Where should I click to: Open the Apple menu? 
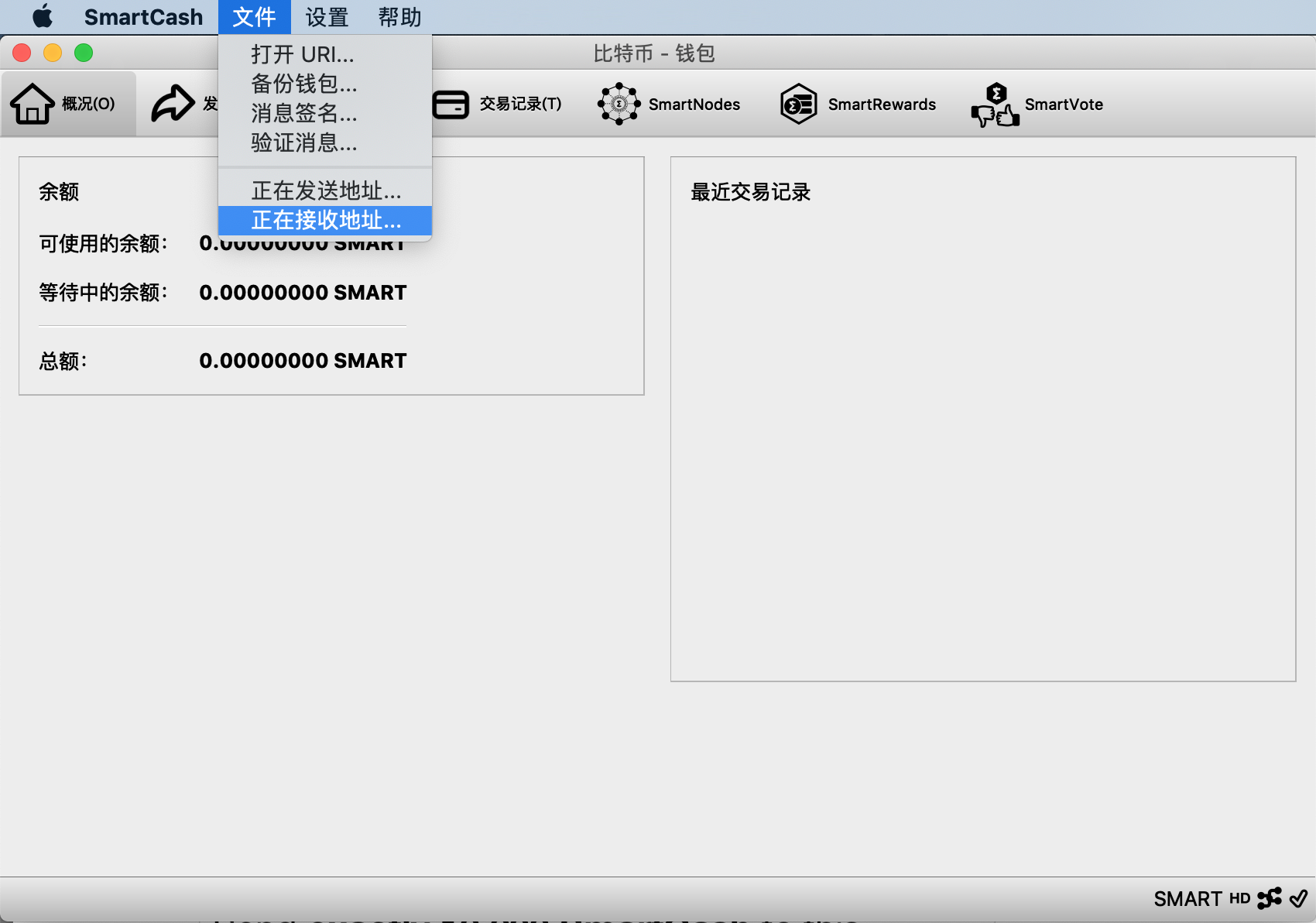point(43,17)
